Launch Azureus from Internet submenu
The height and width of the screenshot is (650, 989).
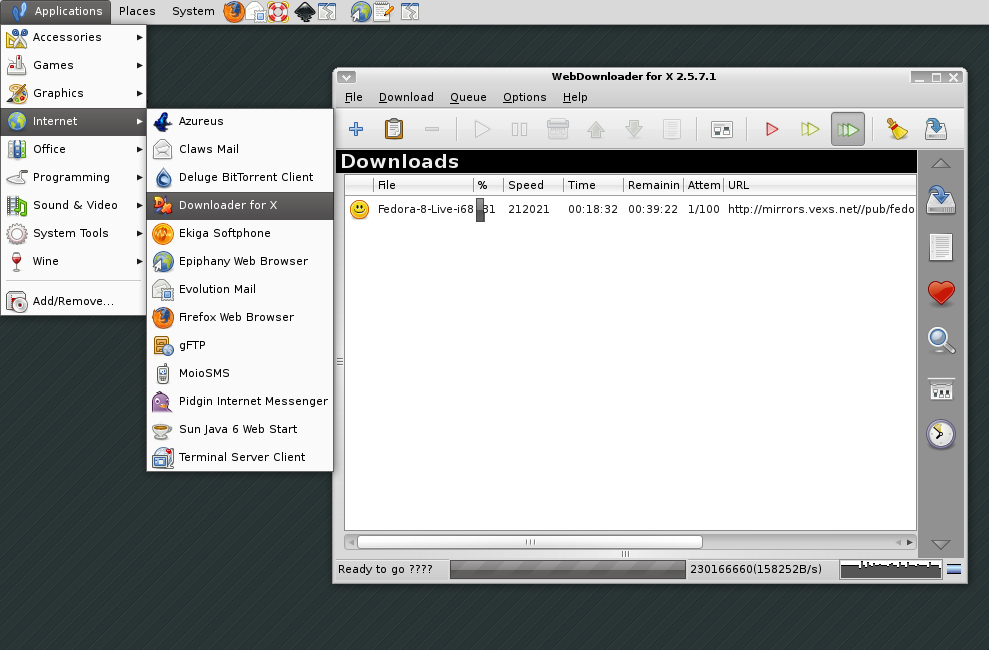240,121
